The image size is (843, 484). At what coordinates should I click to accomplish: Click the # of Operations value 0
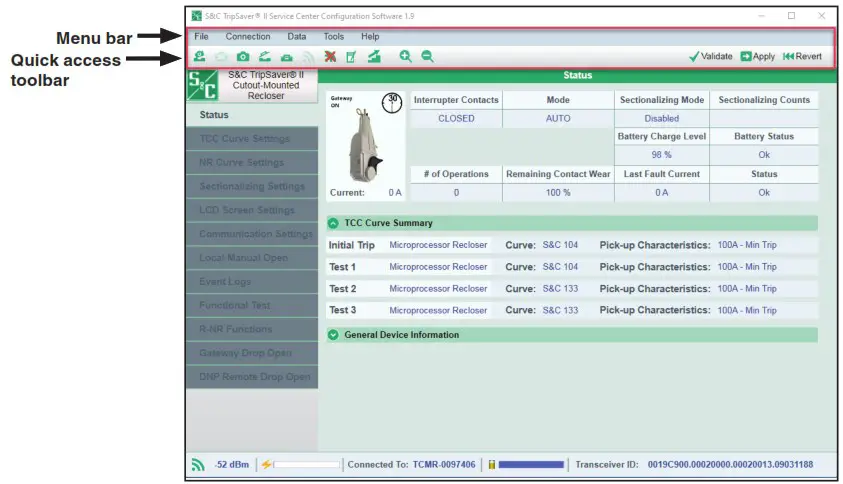(456, 193)
